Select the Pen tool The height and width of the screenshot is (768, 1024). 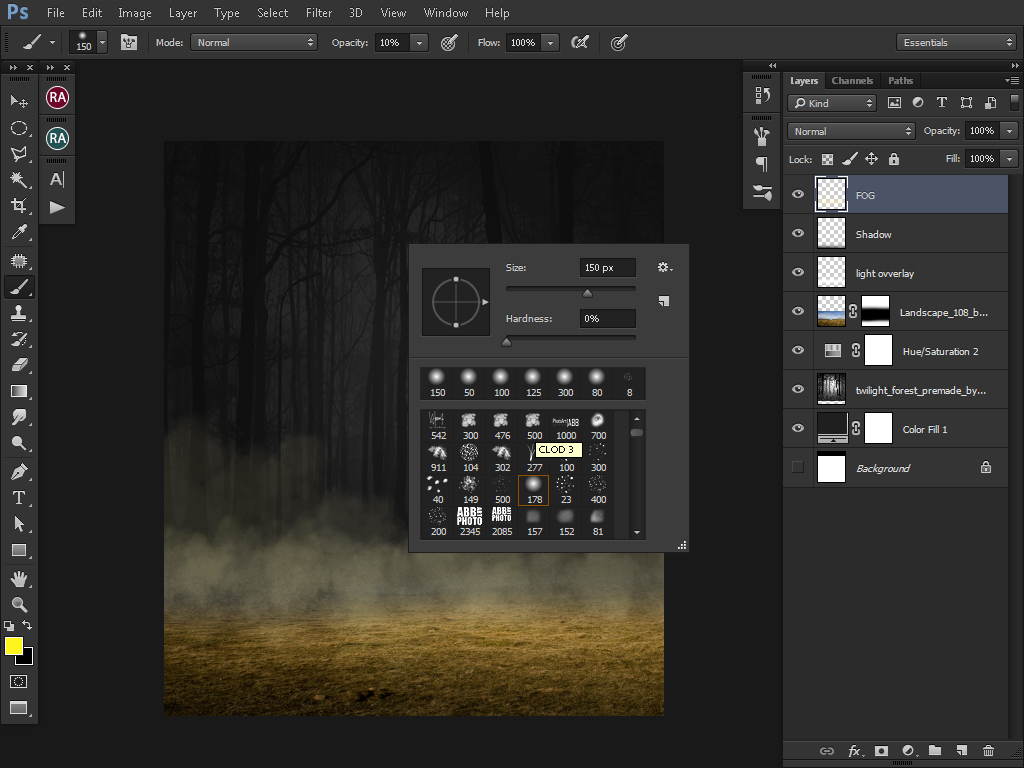click(x=18, y=471)
